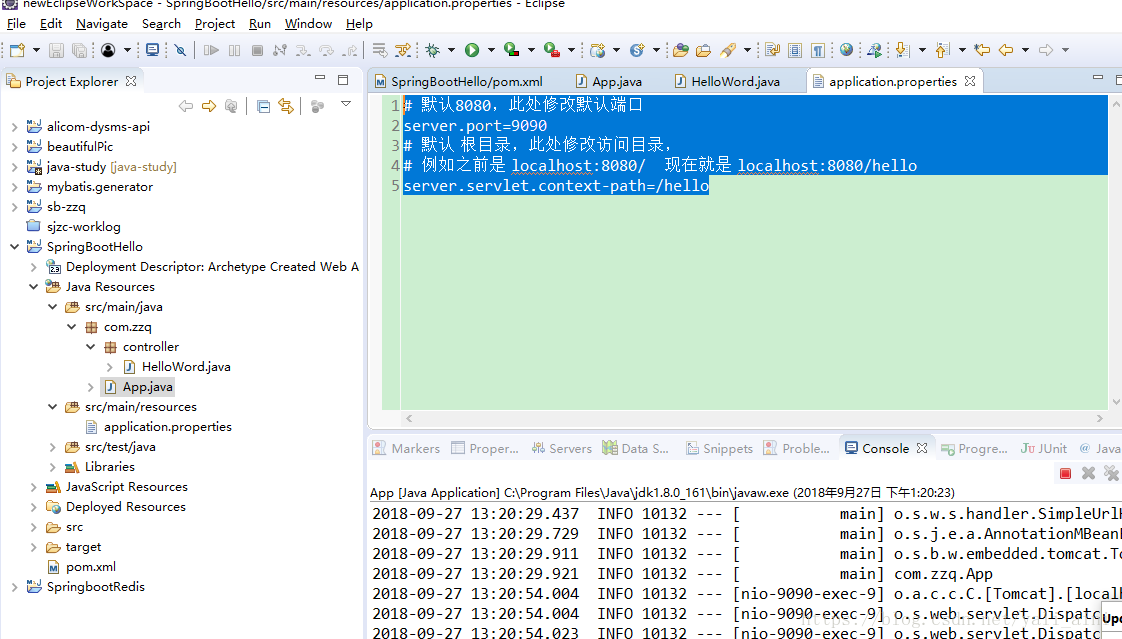
Task: Click the Resume debug icon
Action: (x=211, y=50)
